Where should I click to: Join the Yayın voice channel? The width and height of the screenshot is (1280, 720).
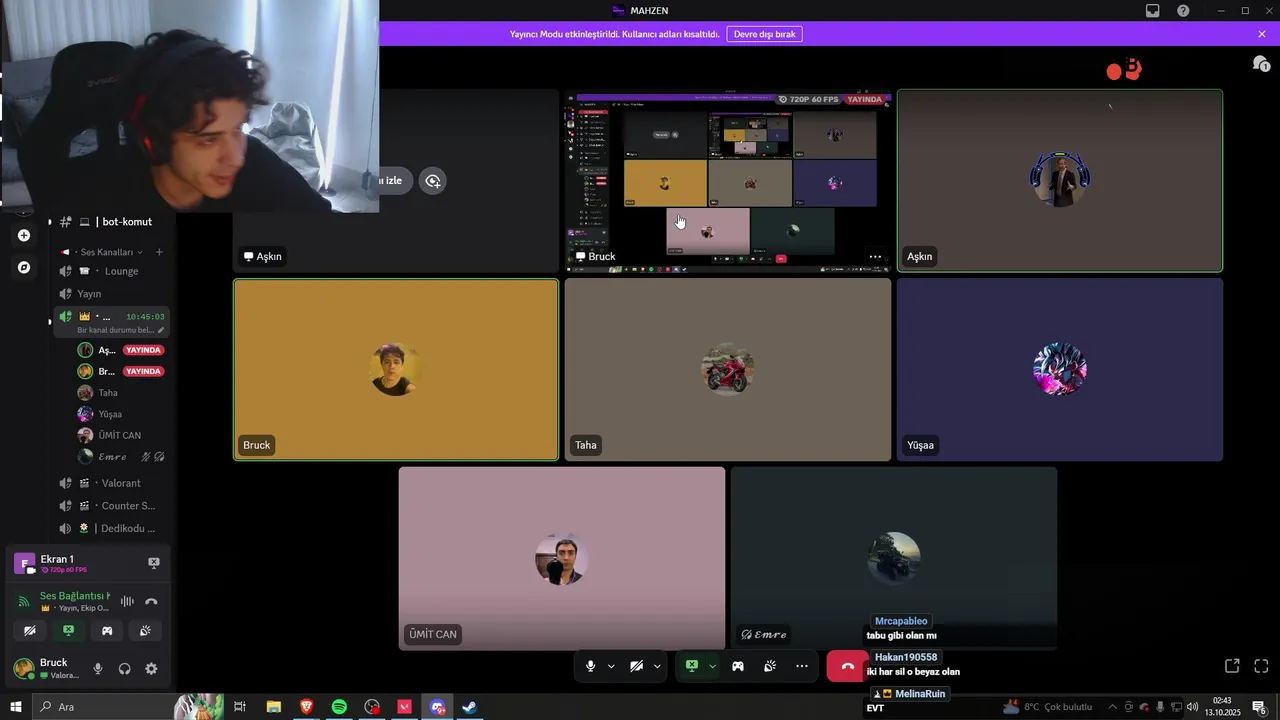tap(112, 294)
